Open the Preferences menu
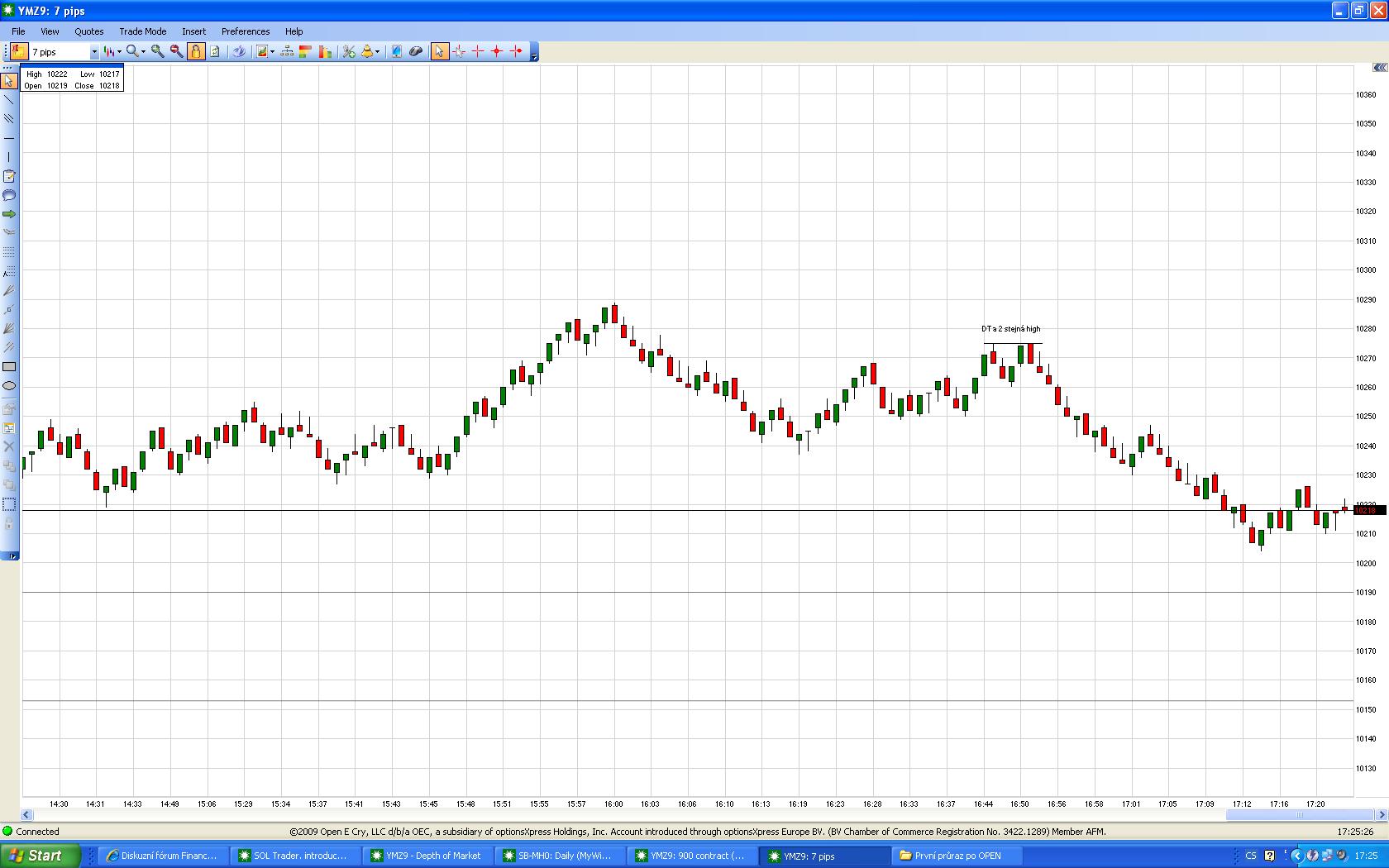The height and width of the screenshot is (868, 1389). point(246,31)
